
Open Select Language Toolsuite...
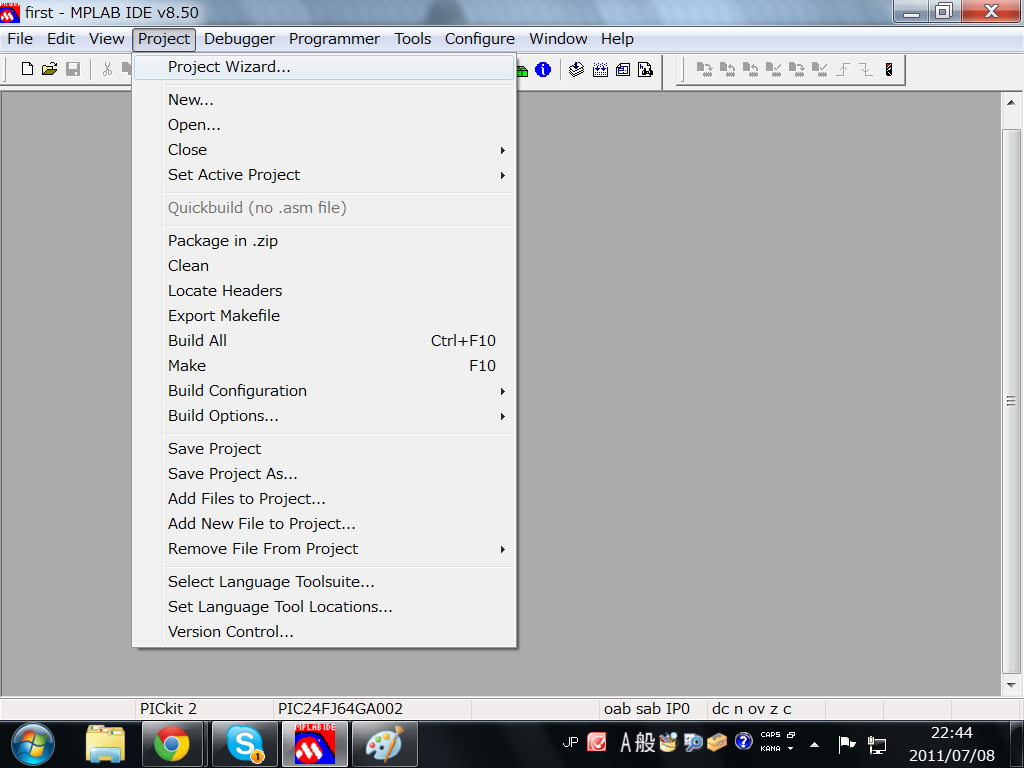[x=324, y=582]
